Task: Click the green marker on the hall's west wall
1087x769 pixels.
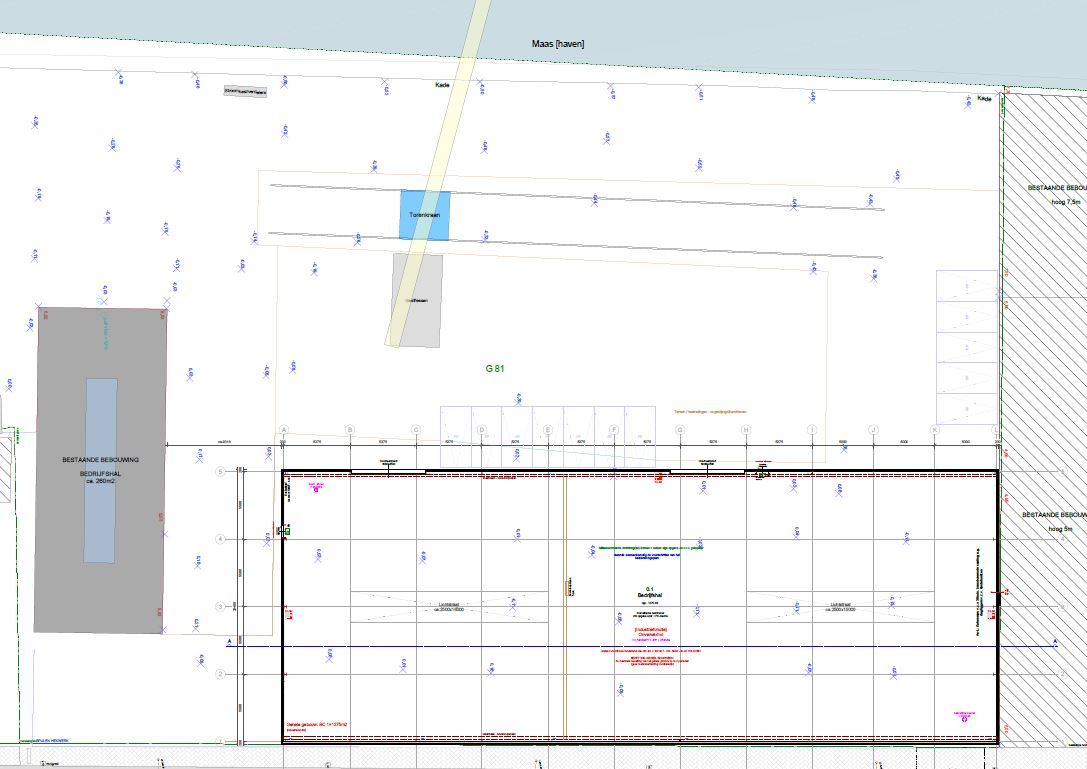Action: [287, 531]
